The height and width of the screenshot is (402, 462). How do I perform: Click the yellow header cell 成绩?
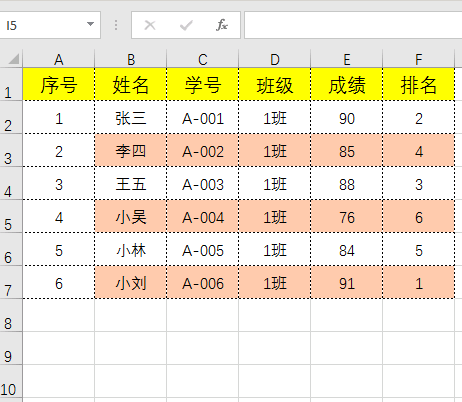(x=347, y=85)
